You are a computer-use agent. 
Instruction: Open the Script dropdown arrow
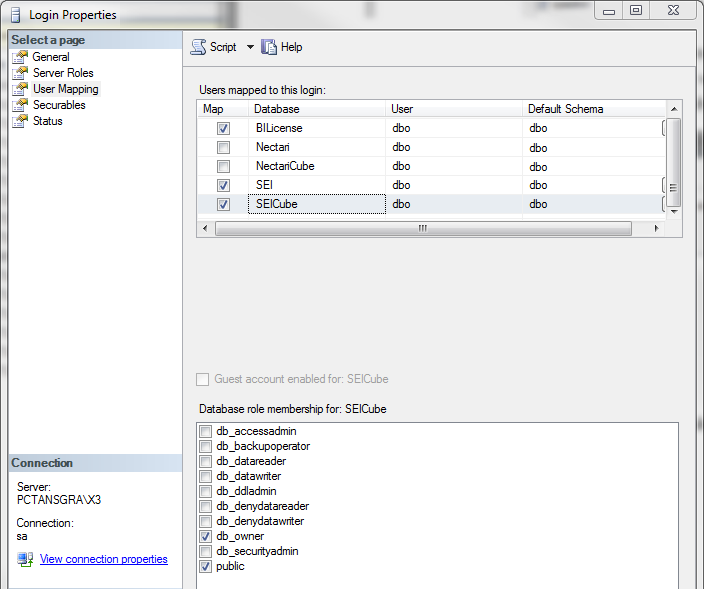click(250, 47)
